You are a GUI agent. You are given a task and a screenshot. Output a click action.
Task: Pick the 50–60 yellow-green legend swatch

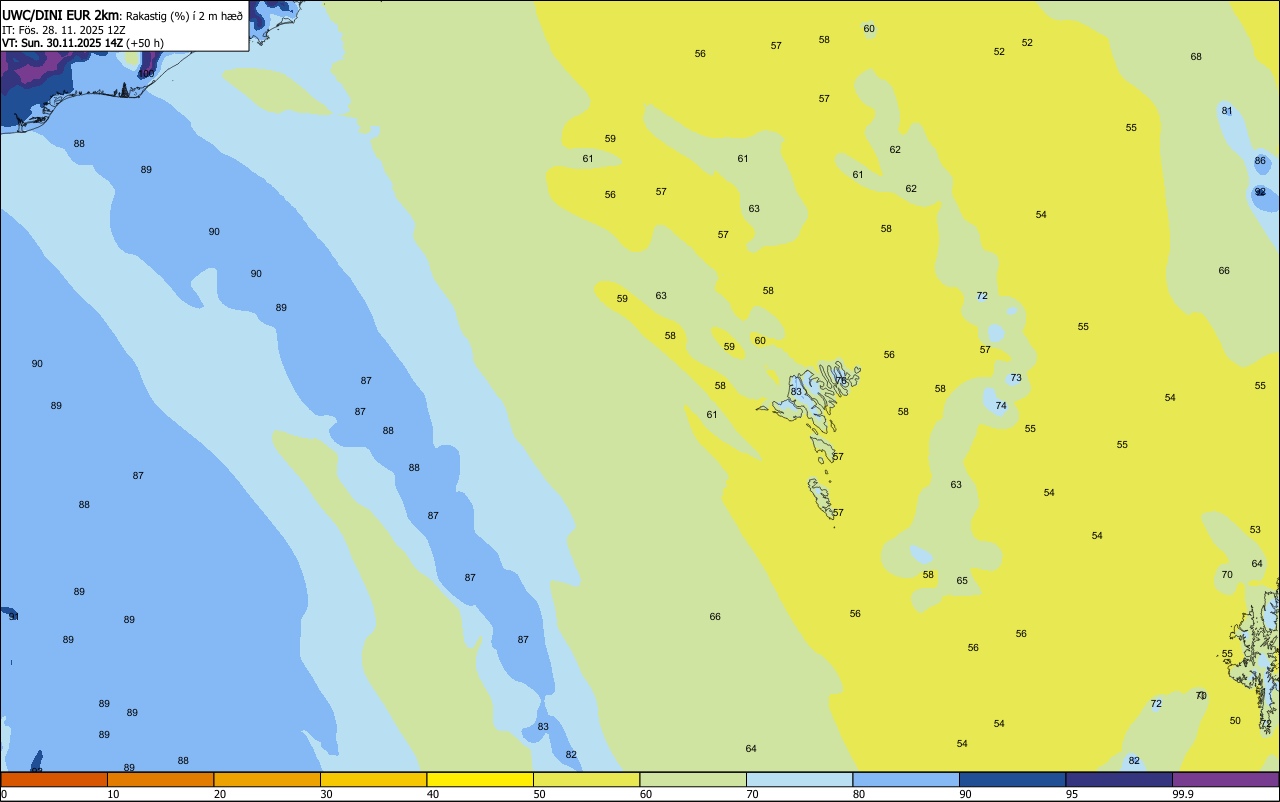click(586, 779)
